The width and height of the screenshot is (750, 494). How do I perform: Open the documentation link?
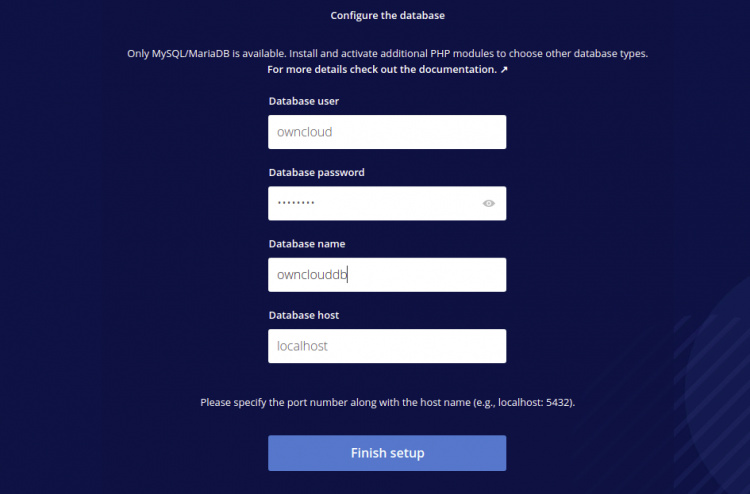[x=381, y=70]
